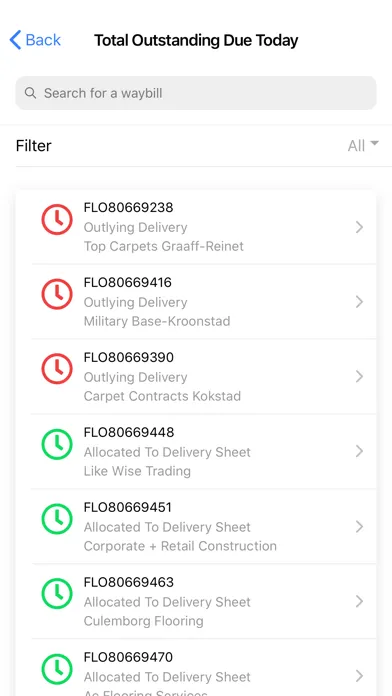Click the red clock icon for FLO80669238
The image size is (392, 696).
pos(57,219)
